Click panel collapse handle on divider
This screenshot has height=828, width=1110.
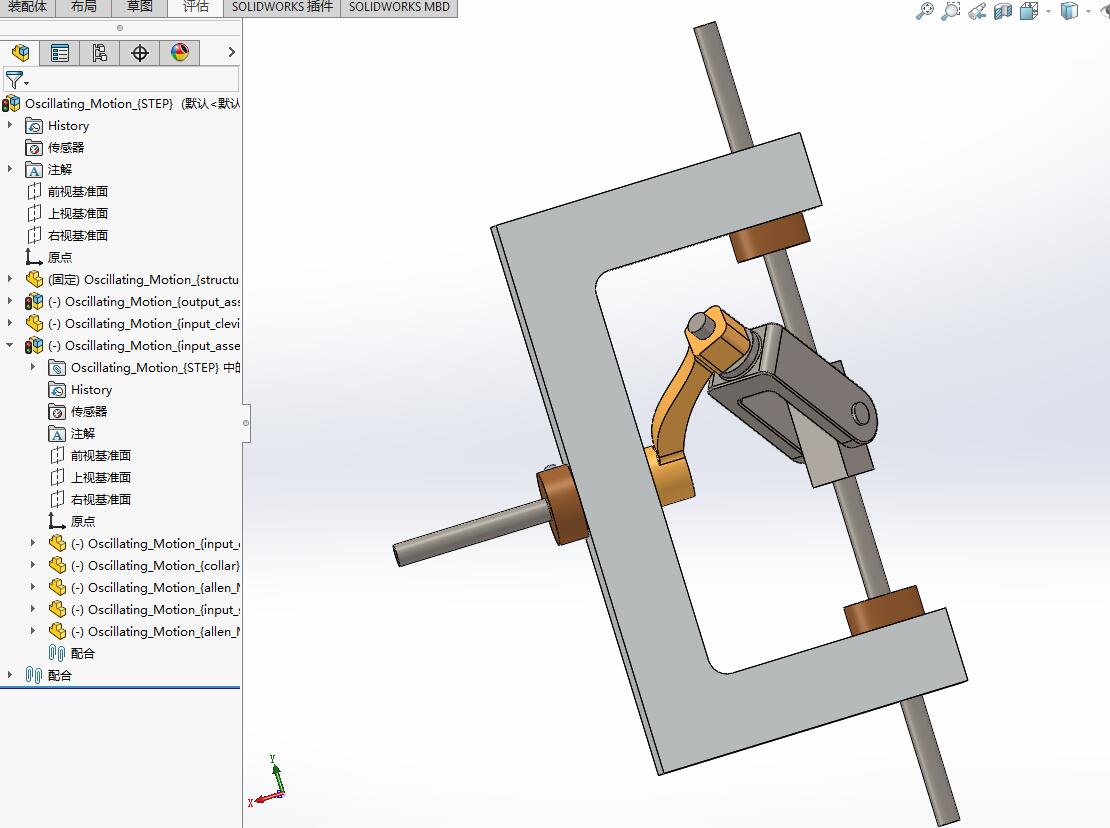[x=246, y=423]
